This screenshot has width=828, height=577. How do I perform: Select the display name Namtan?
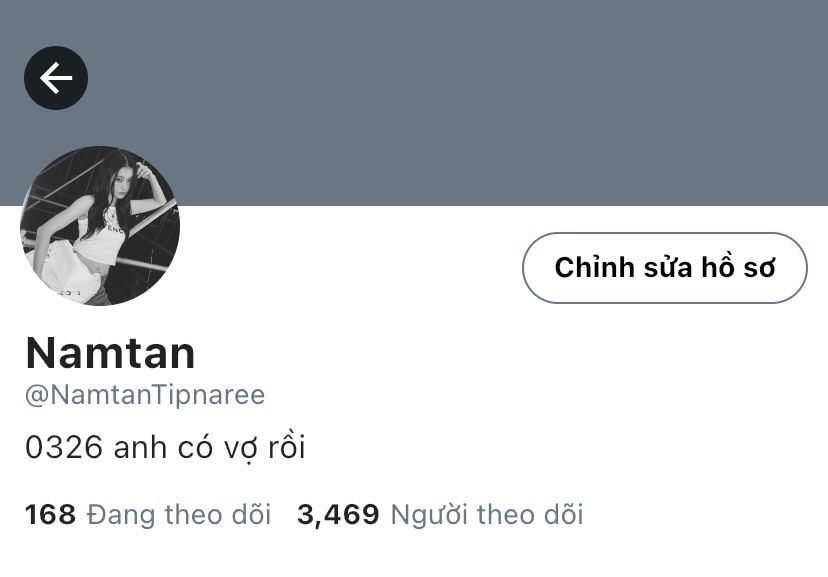click(x=110, y=353)
